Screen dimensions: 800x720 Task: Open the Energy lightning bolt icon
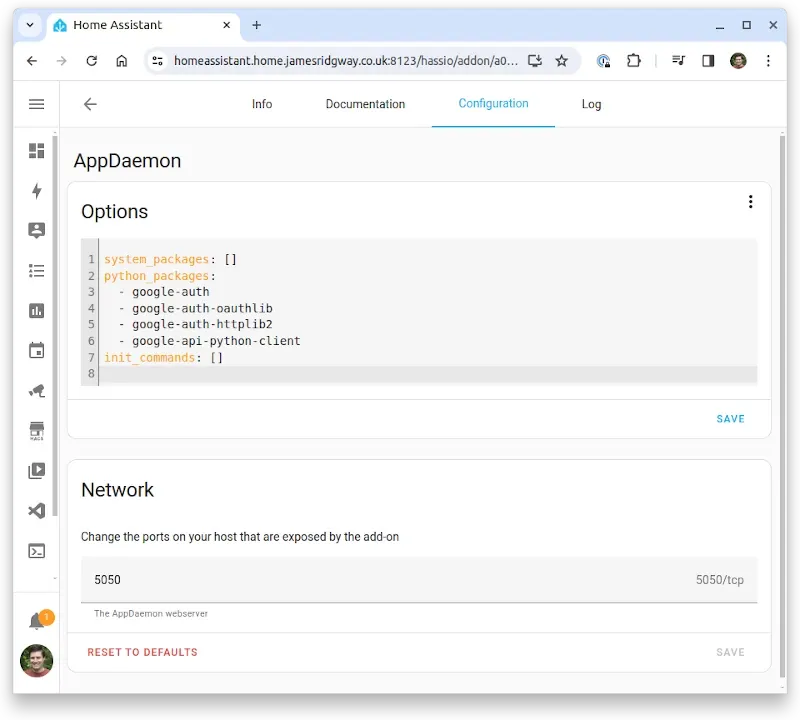coord(36,190)
